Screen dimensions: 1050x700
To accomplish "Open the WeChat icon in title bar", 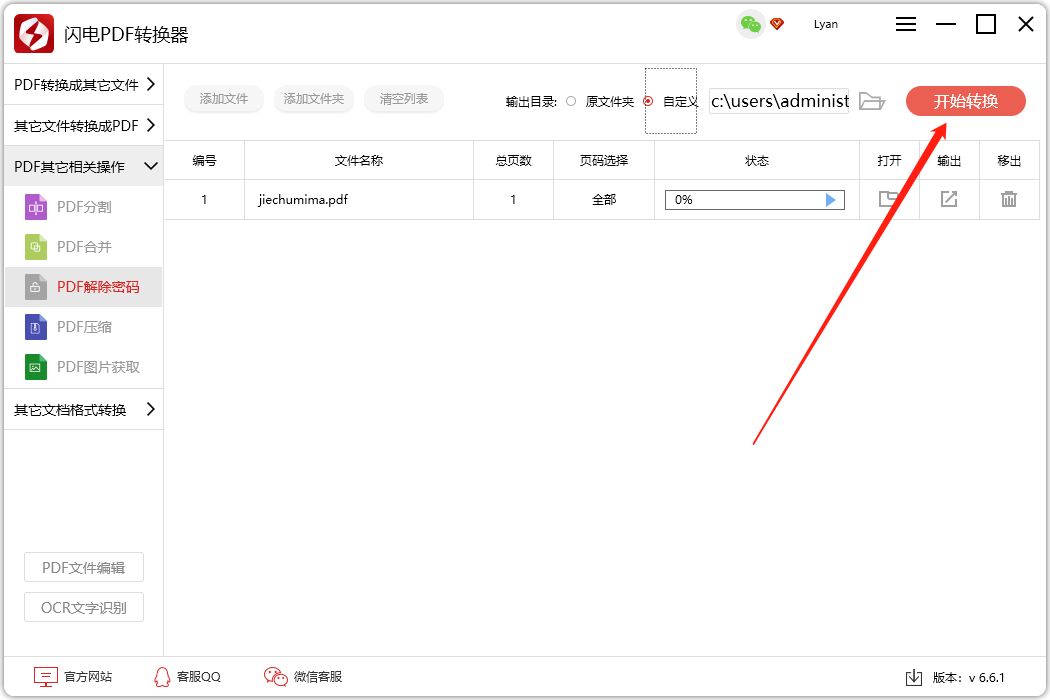I will tap(751, 25).
